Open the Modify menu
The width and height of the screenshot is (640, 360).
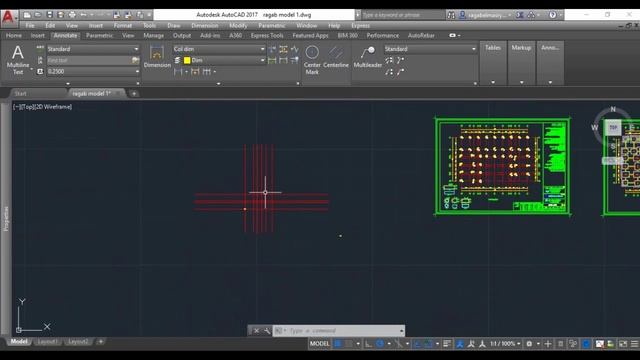[x=238, y=25]
